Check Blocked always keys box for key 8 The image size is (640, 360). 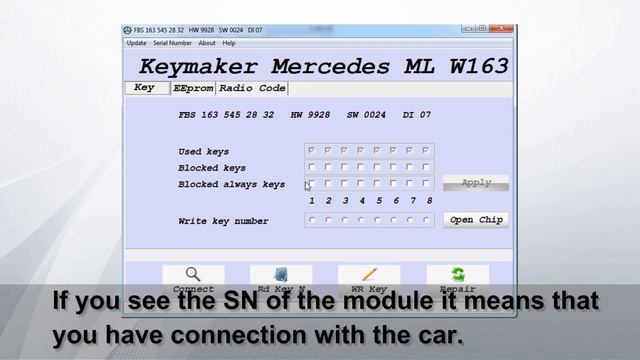coord(426,183)
